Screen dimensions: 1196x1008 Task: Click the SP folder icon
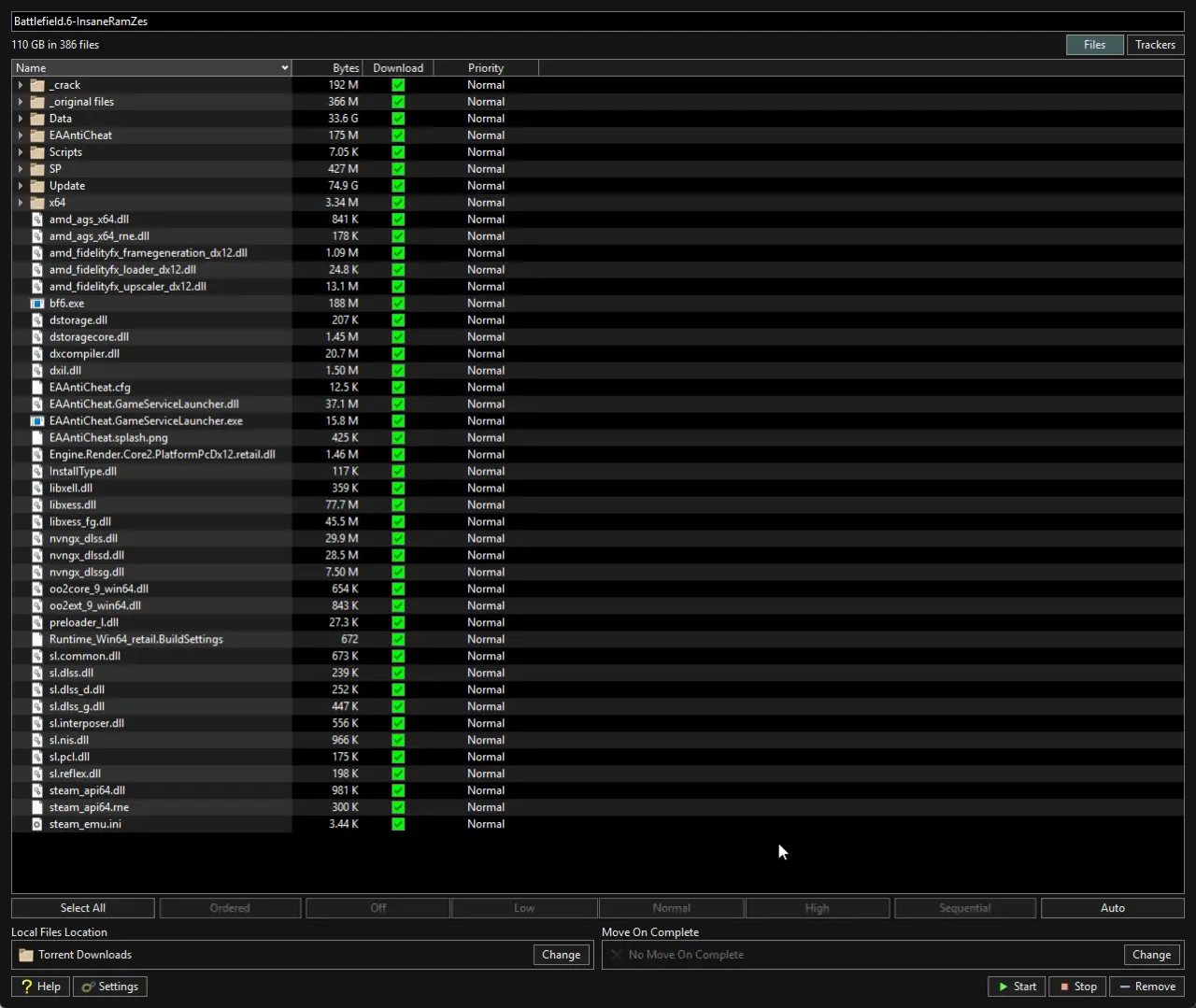point(37,169)
